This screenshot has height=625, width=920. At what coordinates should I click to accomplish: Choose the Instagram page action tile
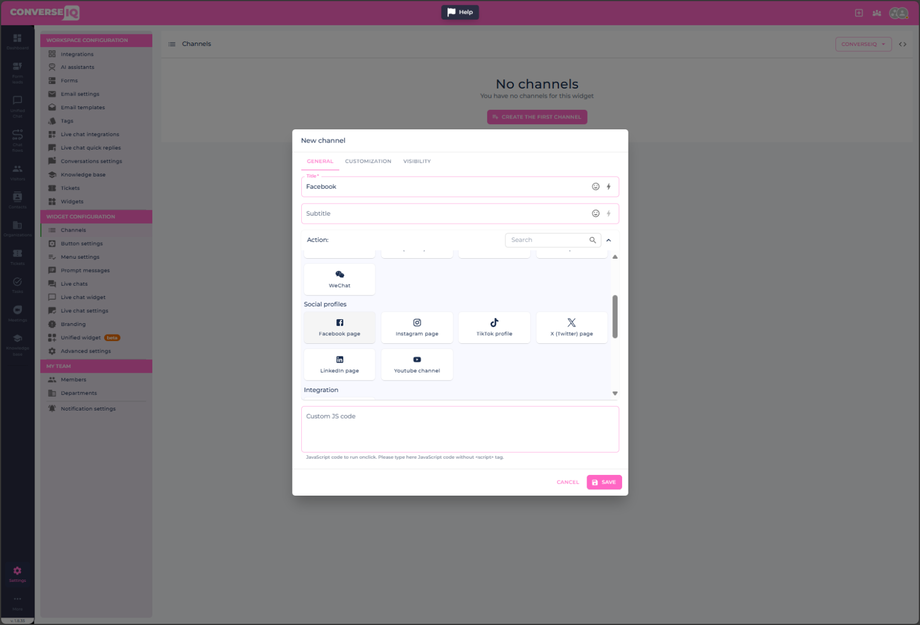pos(416,327)
